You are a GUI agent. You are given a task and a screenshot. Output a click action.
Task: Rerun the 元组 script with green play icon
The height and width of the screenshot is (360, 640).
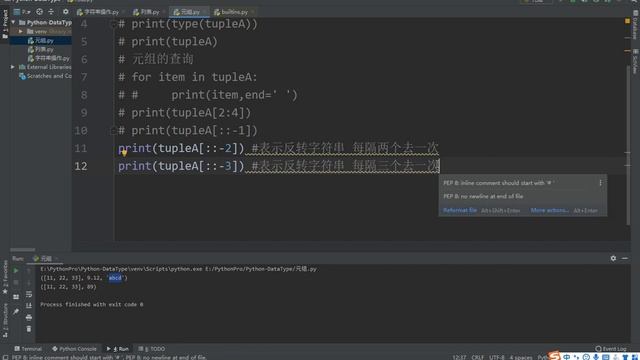click(x=16, y=270)
